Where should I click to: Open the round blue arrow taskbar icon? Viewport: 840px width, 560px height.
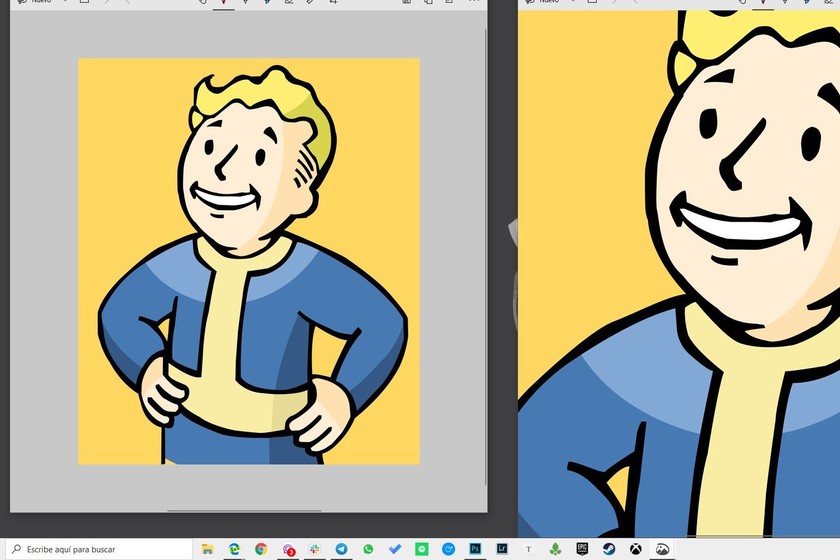pyautogui.click(x=448, y=549)
